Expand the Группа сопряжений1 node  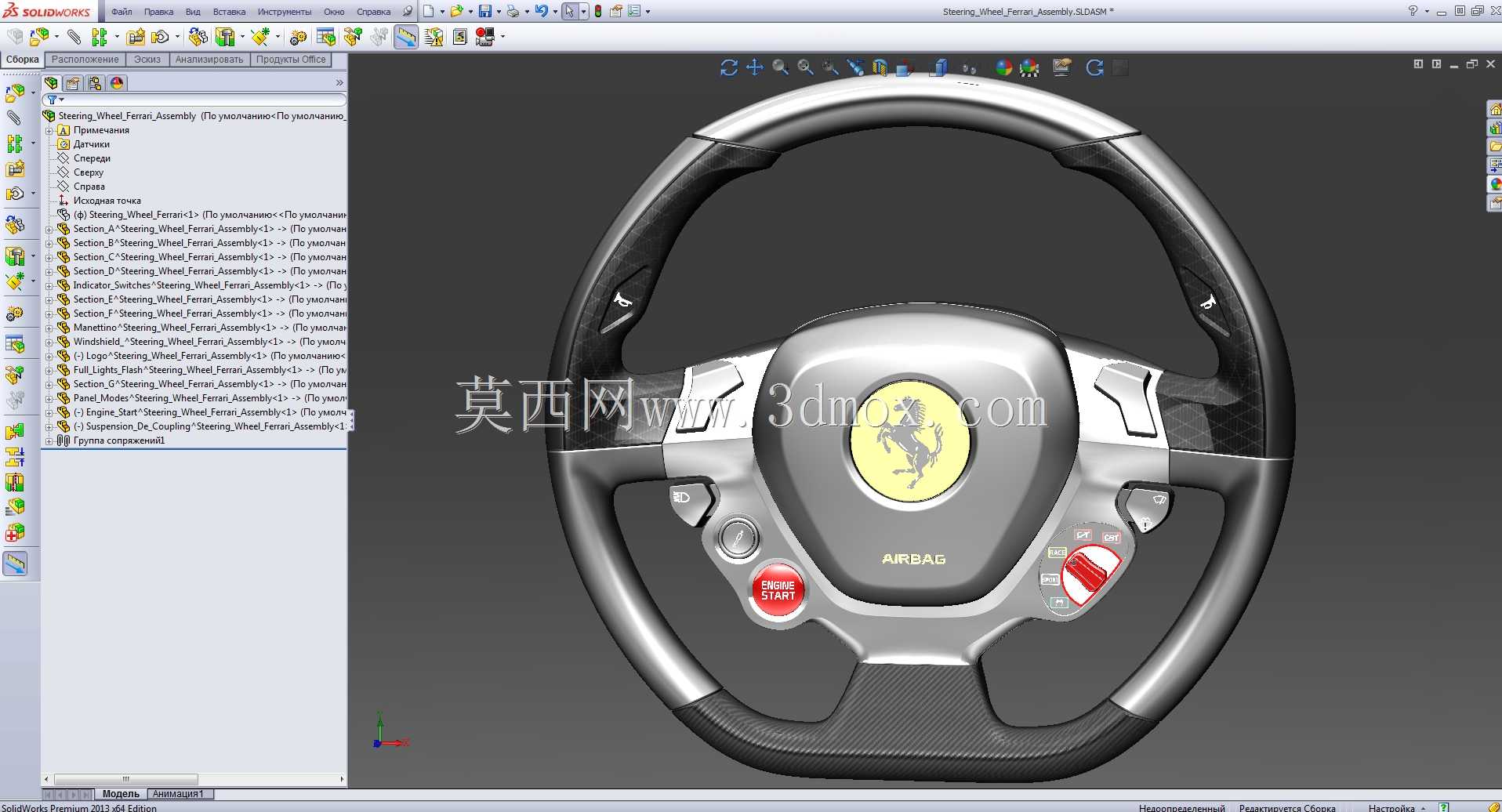pos(49,440)
